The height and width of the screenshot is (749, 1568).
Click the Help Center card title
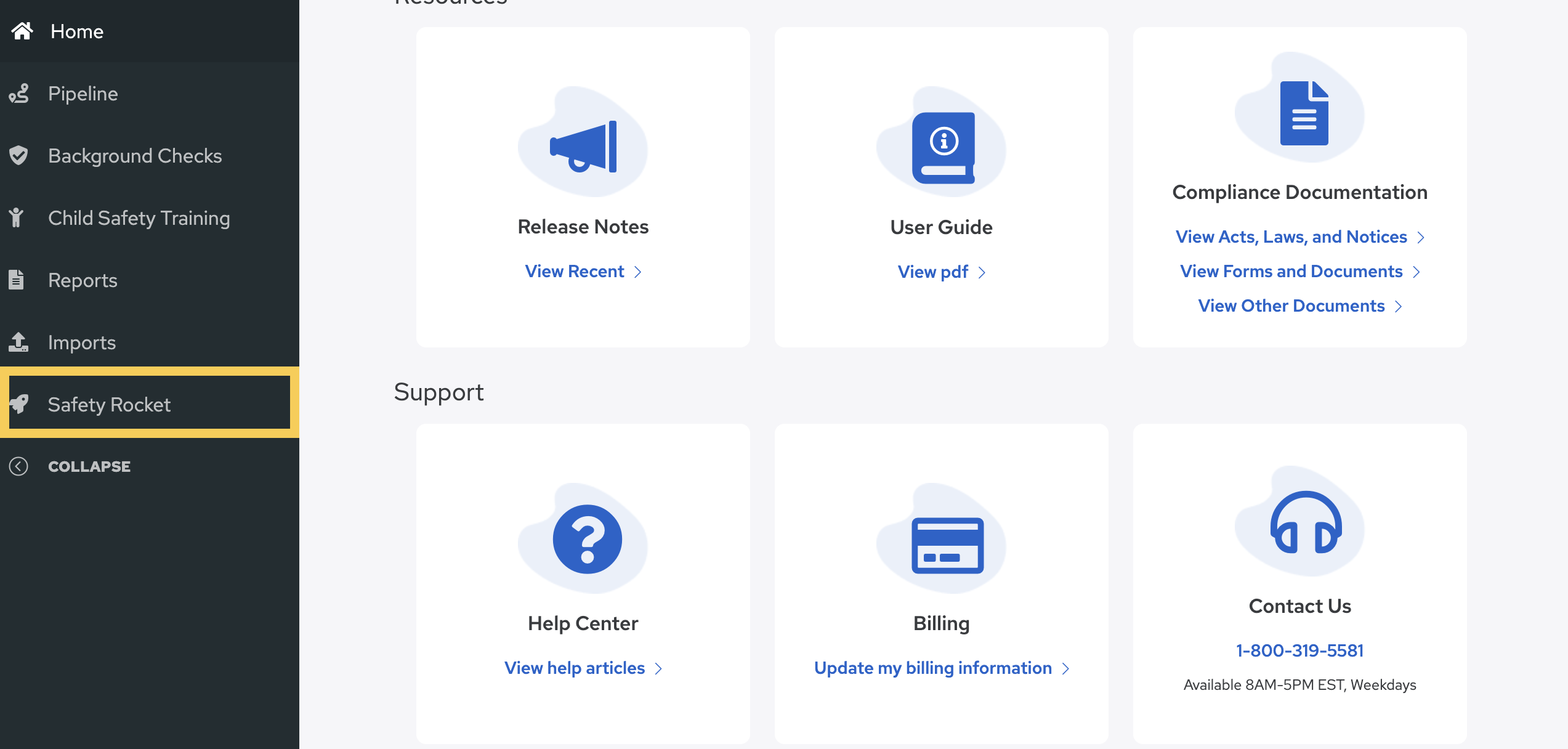click(583, 623)
